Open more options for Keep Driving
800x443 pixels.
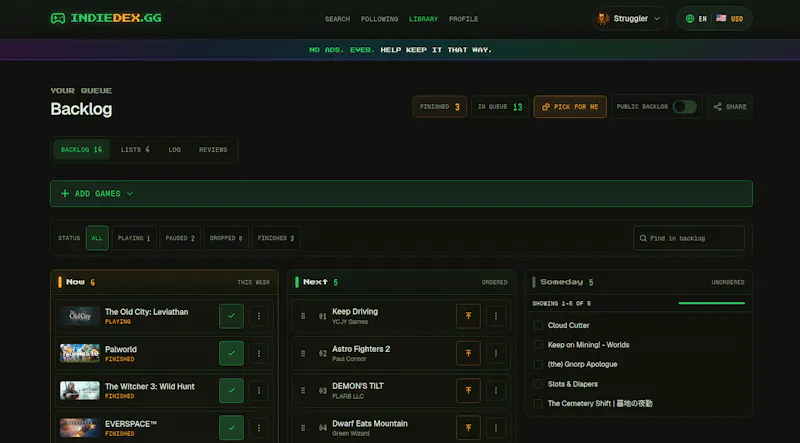pos(496,316)
